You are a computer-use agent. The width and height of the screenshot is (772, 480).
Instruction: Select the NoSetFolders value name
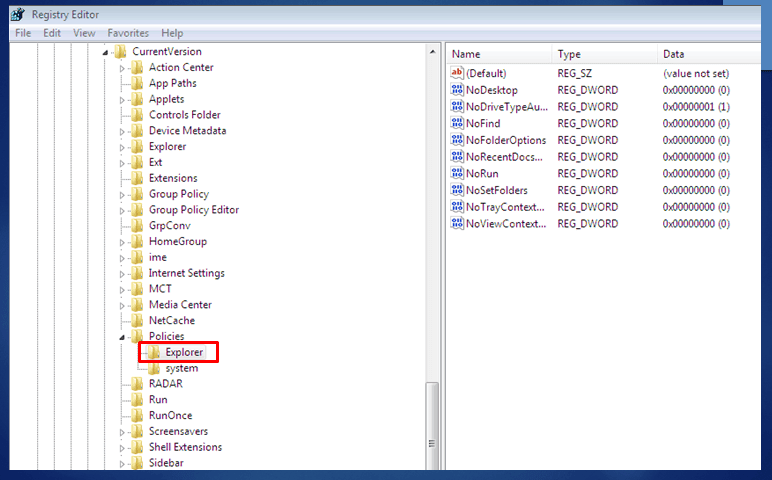(x=496, y=190)
